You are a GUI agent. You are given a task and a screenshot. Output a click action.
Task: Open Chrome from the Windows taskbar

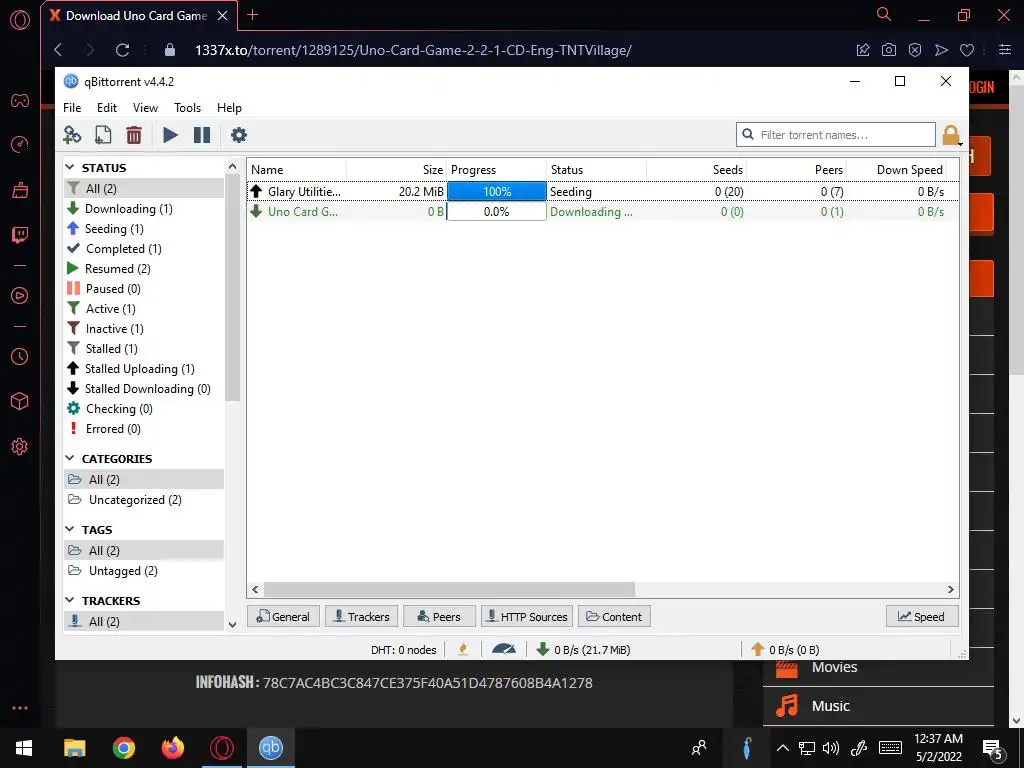coord(123,748)
